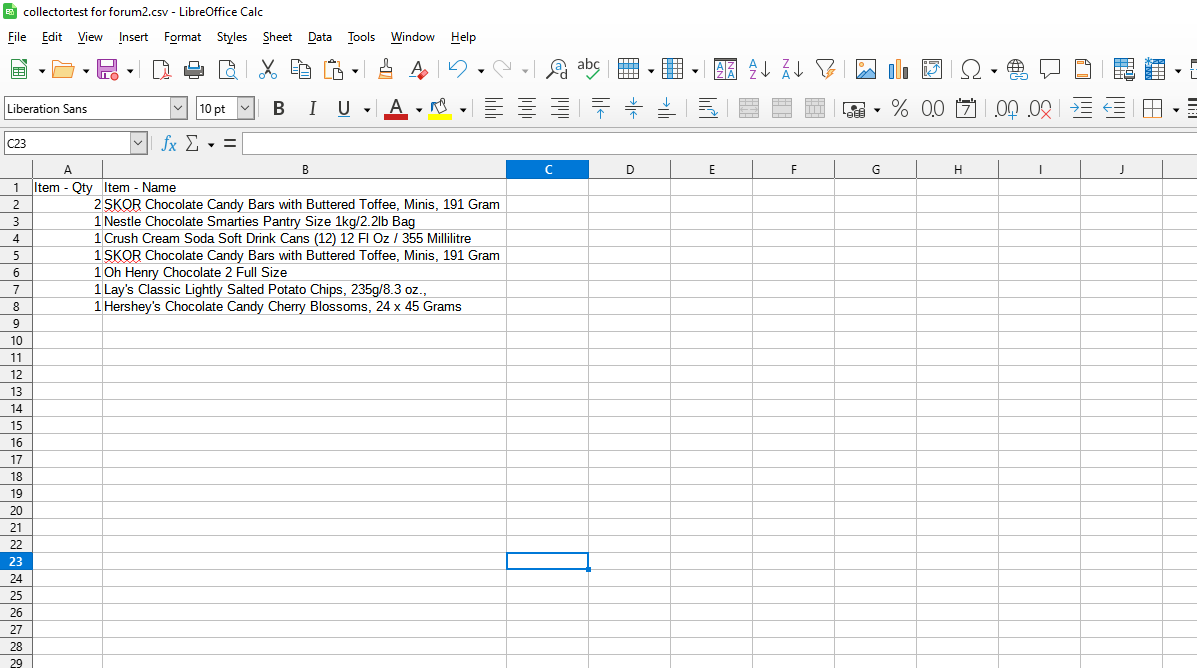
Task: Open the font size dropdown
Action: [245, 108]
